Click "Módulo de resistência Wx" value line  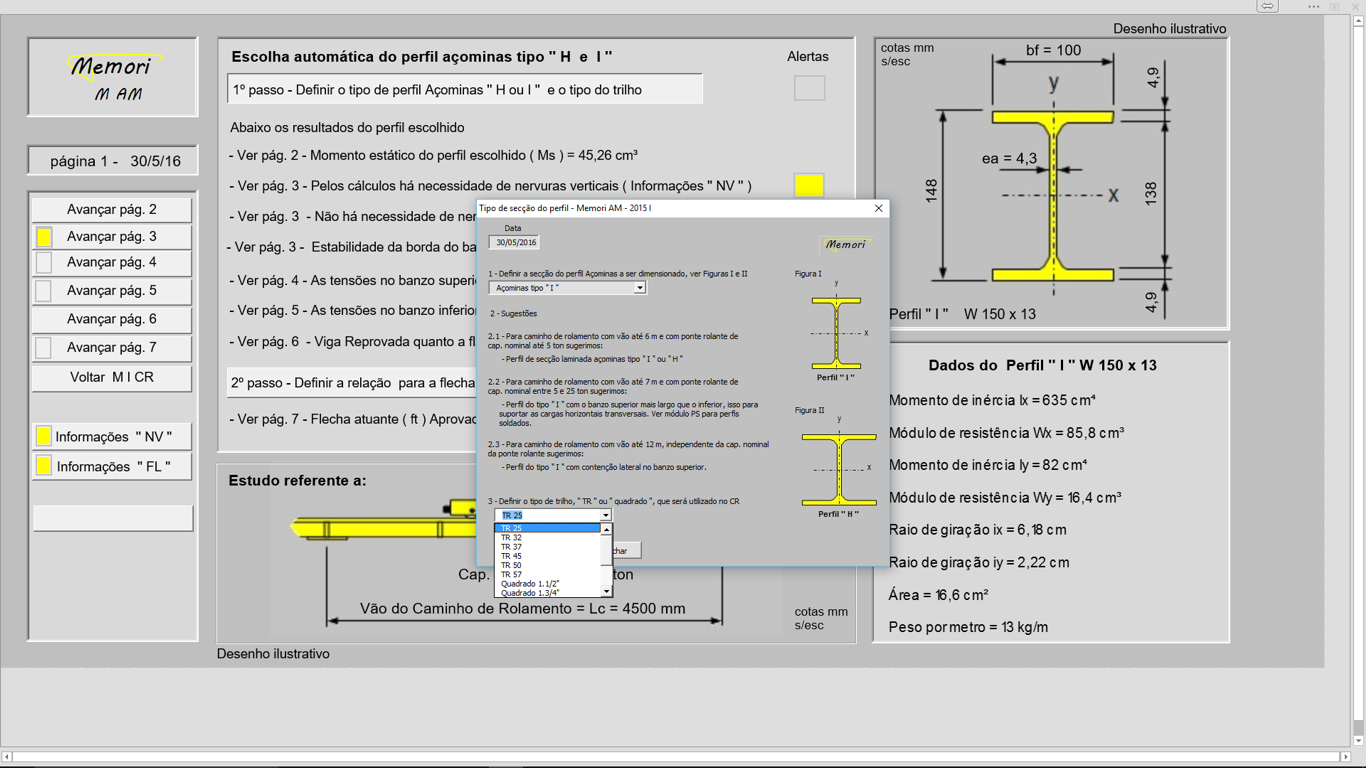point(1006,433)
